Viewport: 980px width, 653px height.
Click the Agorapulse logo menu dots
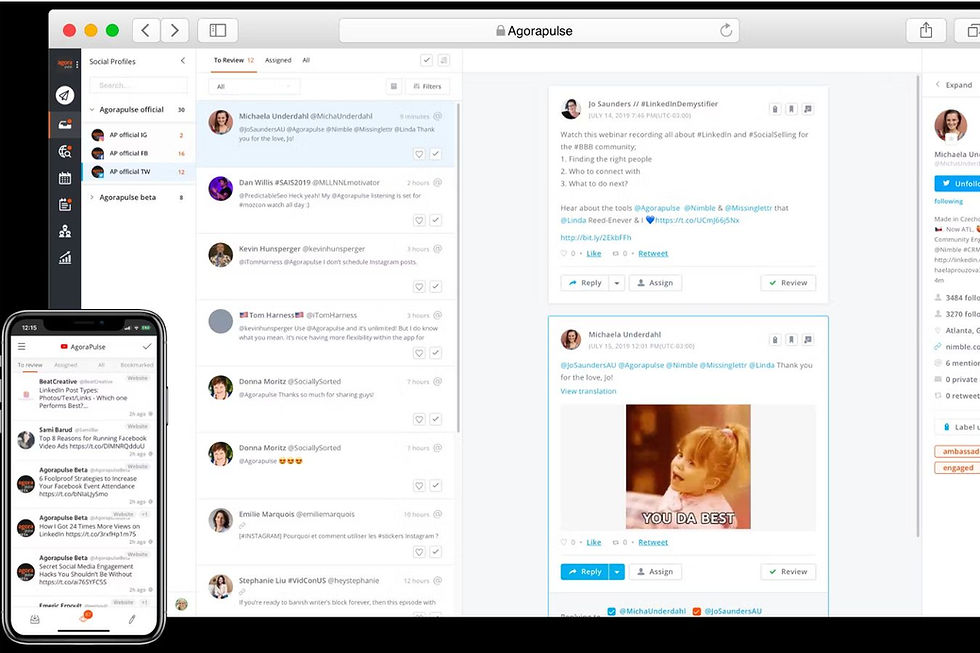pyautogui.click(x=77, y=64)
